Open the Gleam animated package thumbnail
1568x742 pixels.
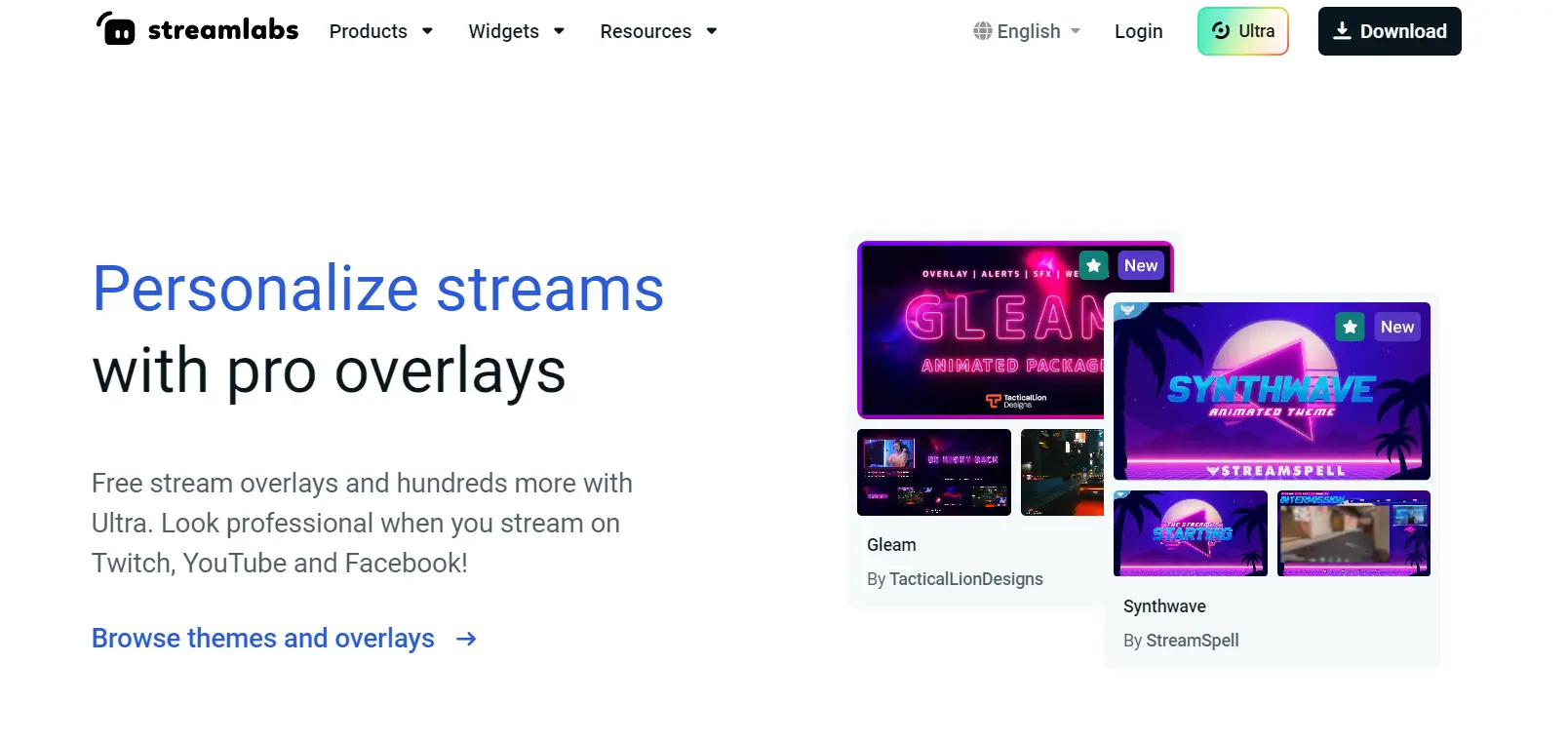coord(983,330)
